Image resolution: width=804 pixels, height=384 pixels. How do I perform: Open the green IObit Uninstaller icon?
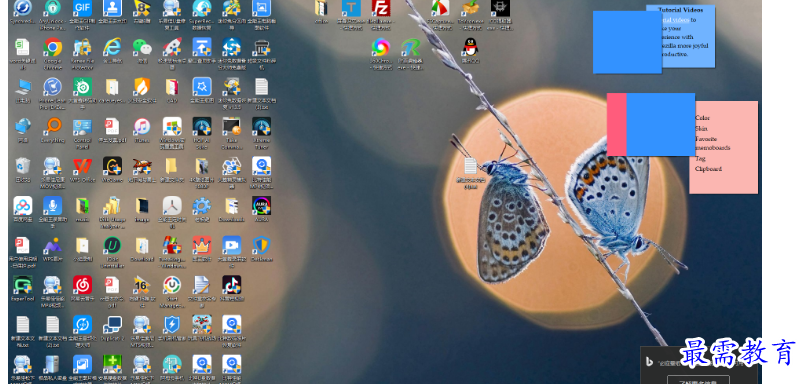[x=112, y=246]
